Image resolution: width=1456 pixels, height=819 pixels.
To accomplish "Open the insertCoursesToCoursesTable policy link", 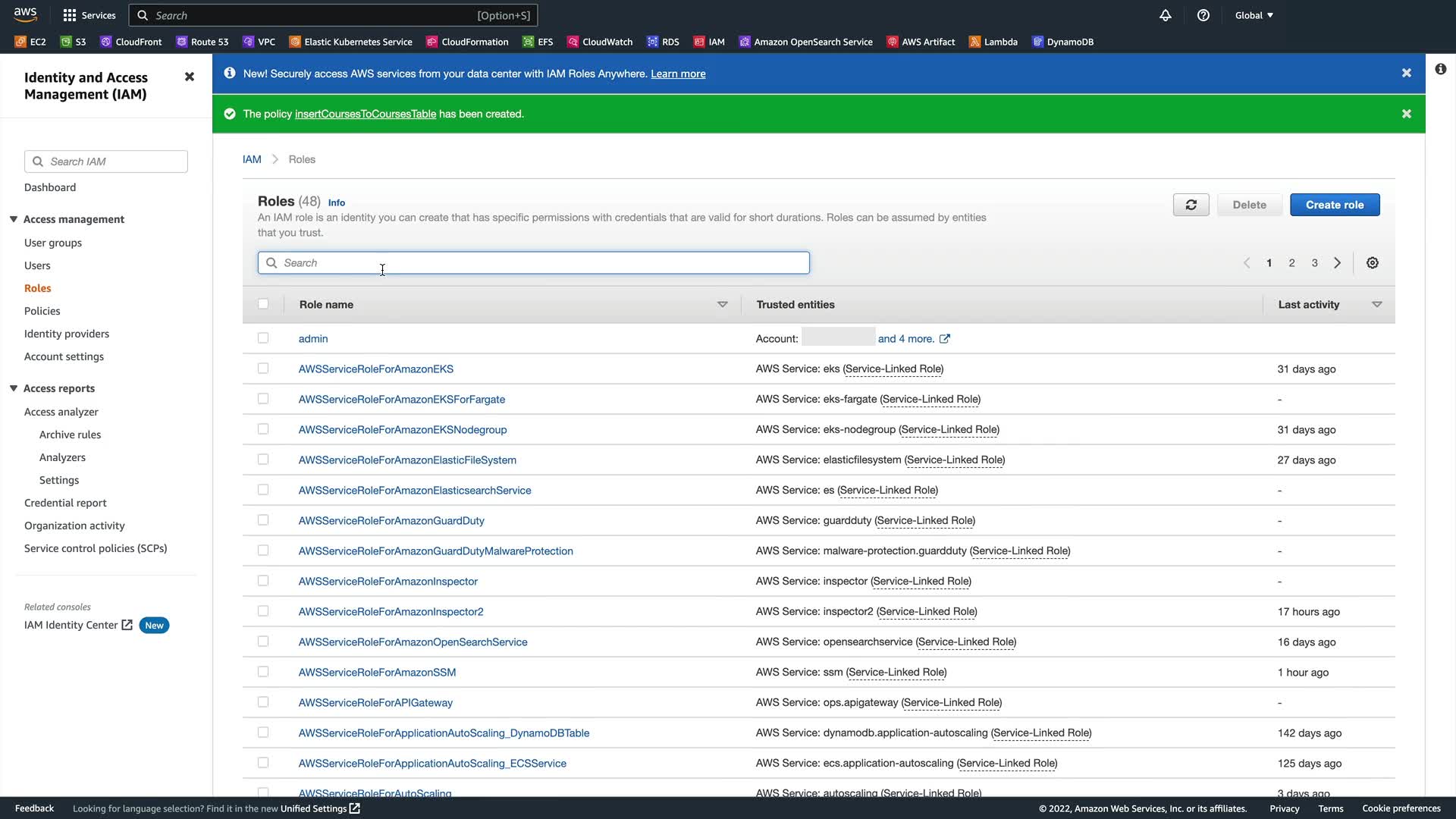I will [x=365, y=114].
